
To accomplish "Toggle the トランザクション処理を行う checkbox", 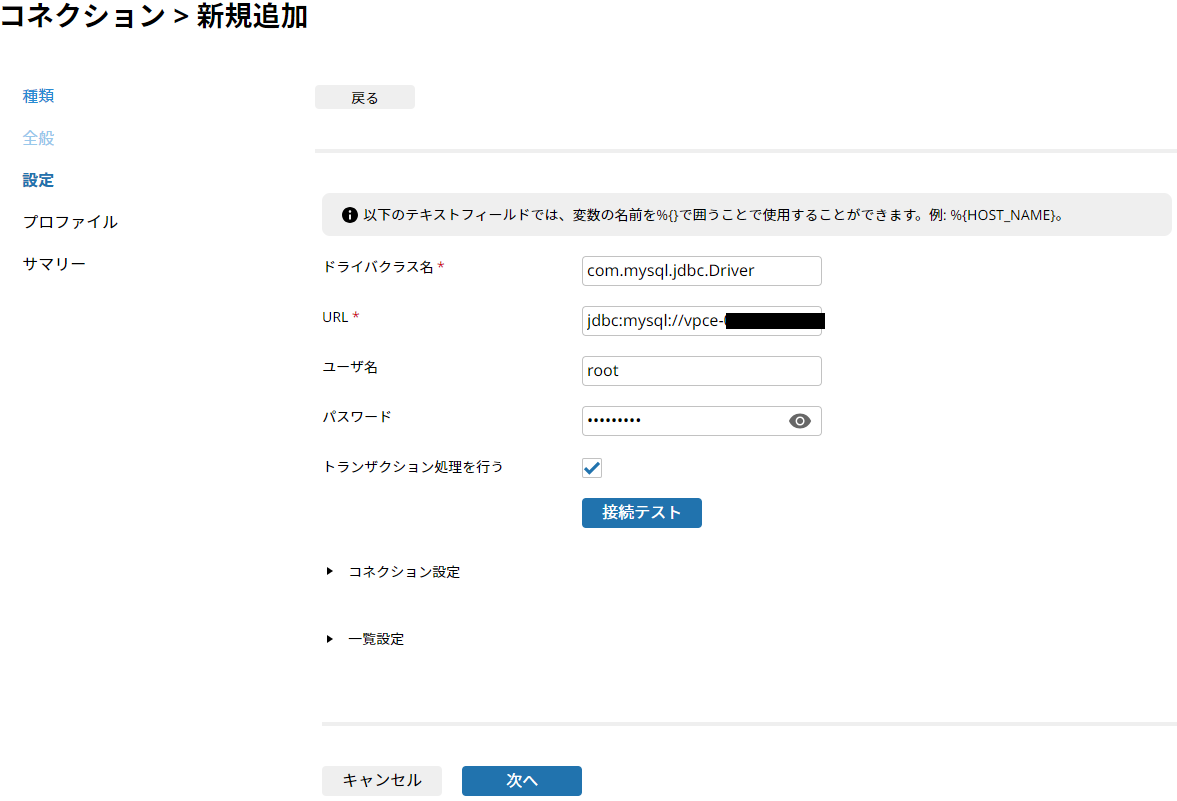I will coord(592,468).
